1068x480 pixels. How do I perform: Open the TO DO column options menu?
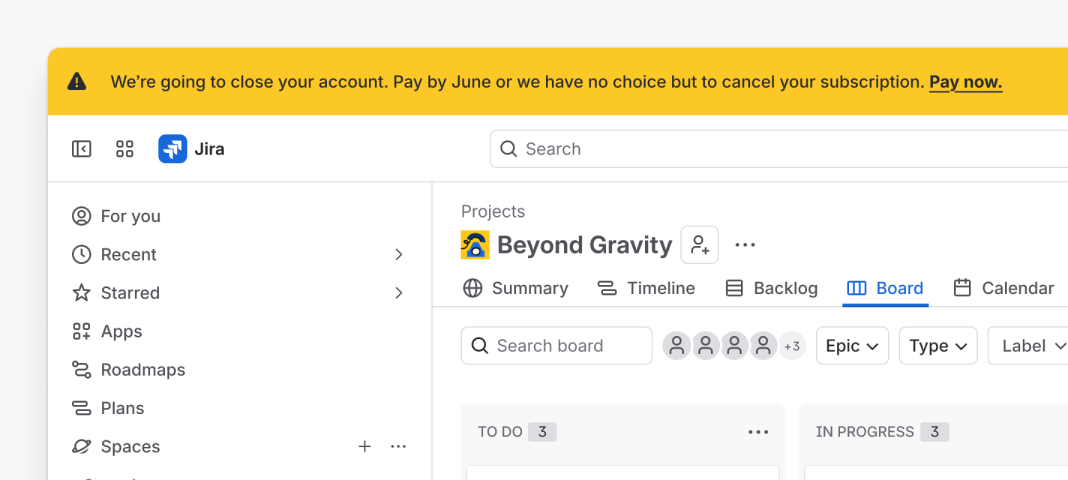pyautogui.click(x=758, y=432)
